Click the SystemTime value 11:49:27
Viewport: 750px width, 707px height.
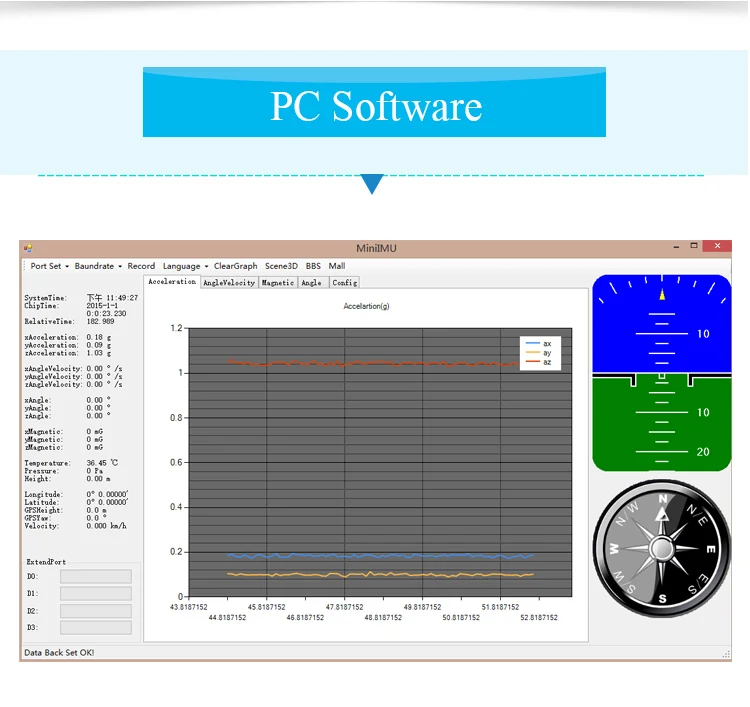tap(112, 298)
